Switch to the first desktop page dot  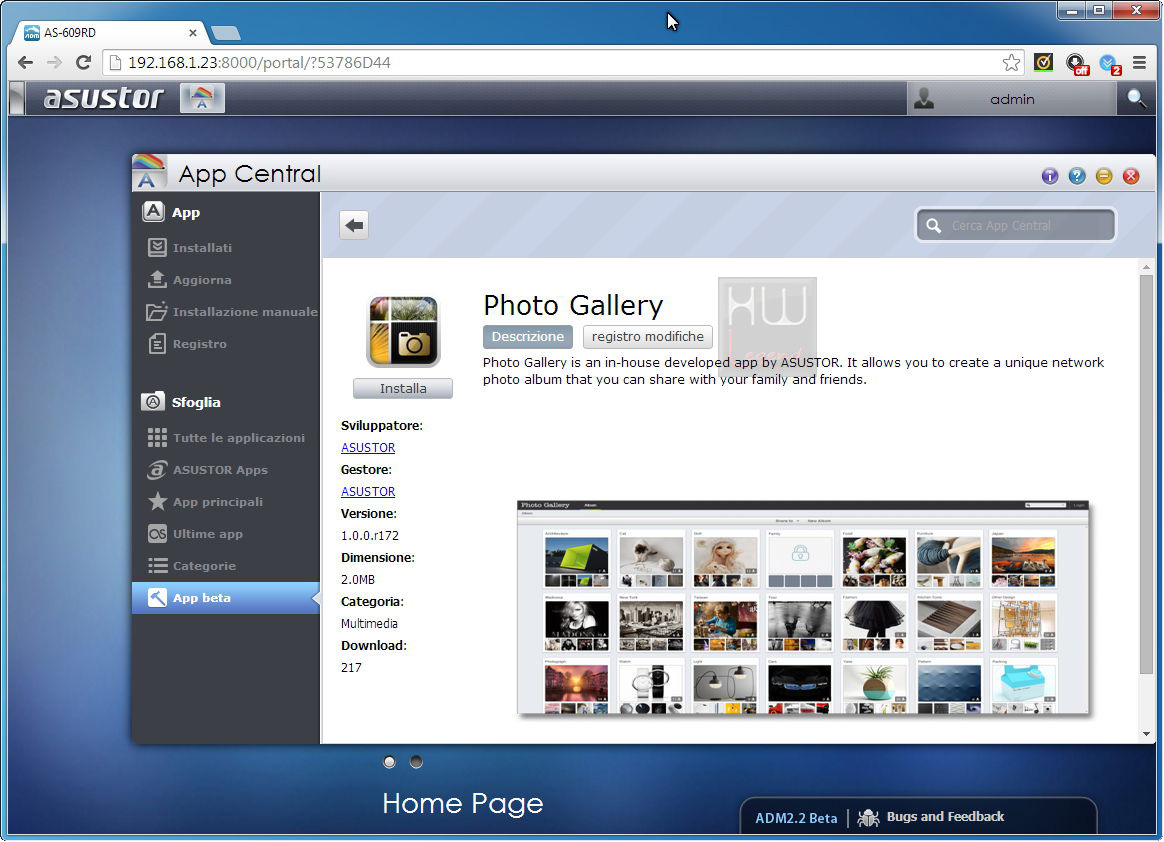(x=389, y=762)
